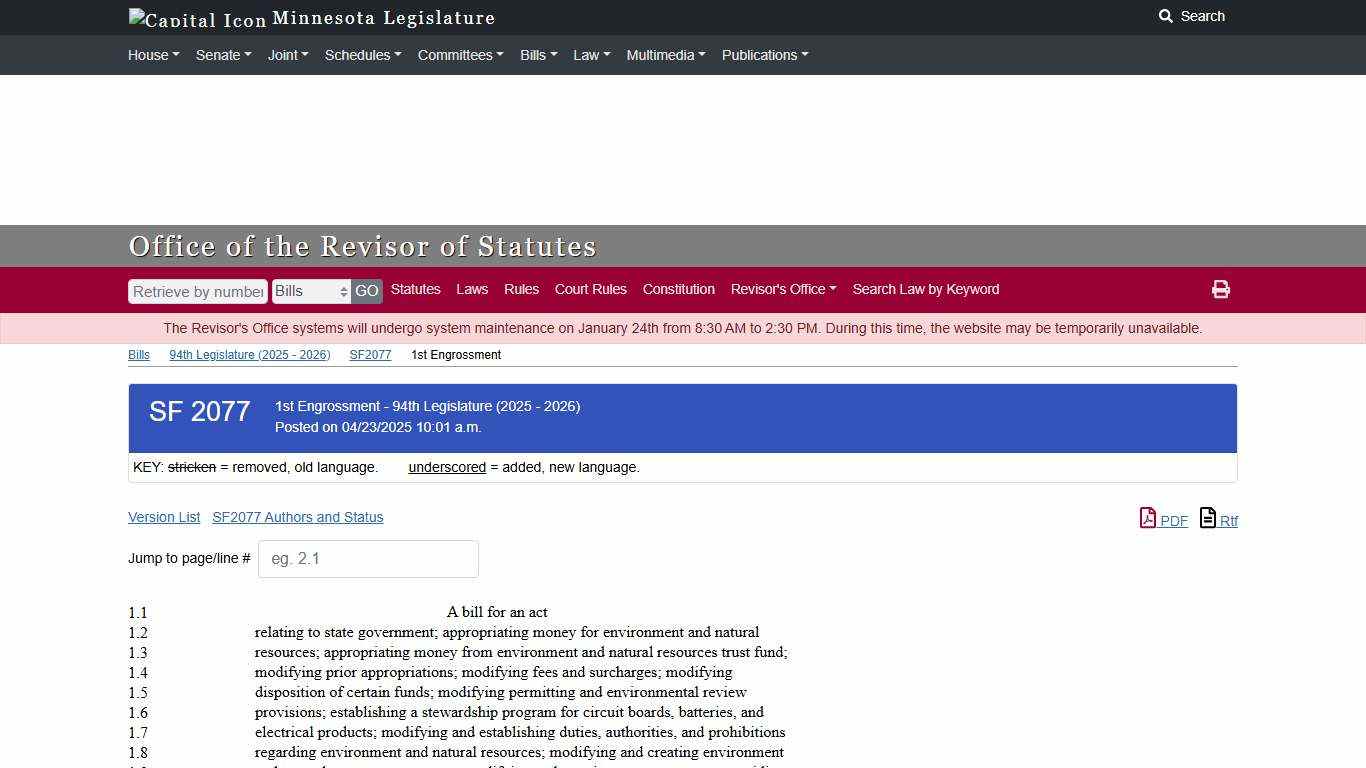Click the print icon on the red toolbar
Image resolution: width=1366 pixels, height=768 pixels.
(x=1221, y=289)
